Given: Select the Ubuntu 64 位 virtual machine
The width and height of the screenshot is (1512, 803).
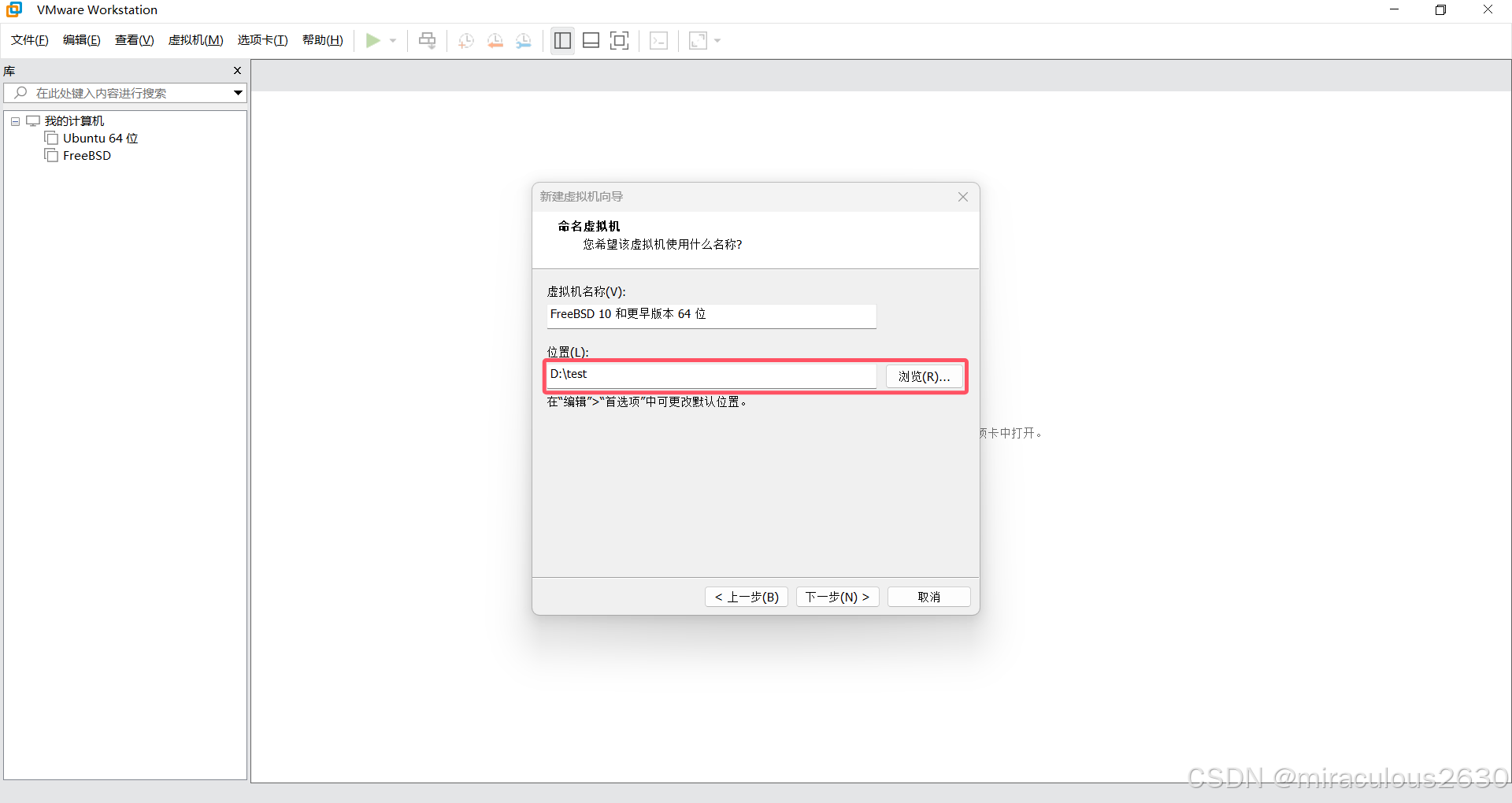Looking at the screenshot, I should pyautogui.click(x=100, y=139).
